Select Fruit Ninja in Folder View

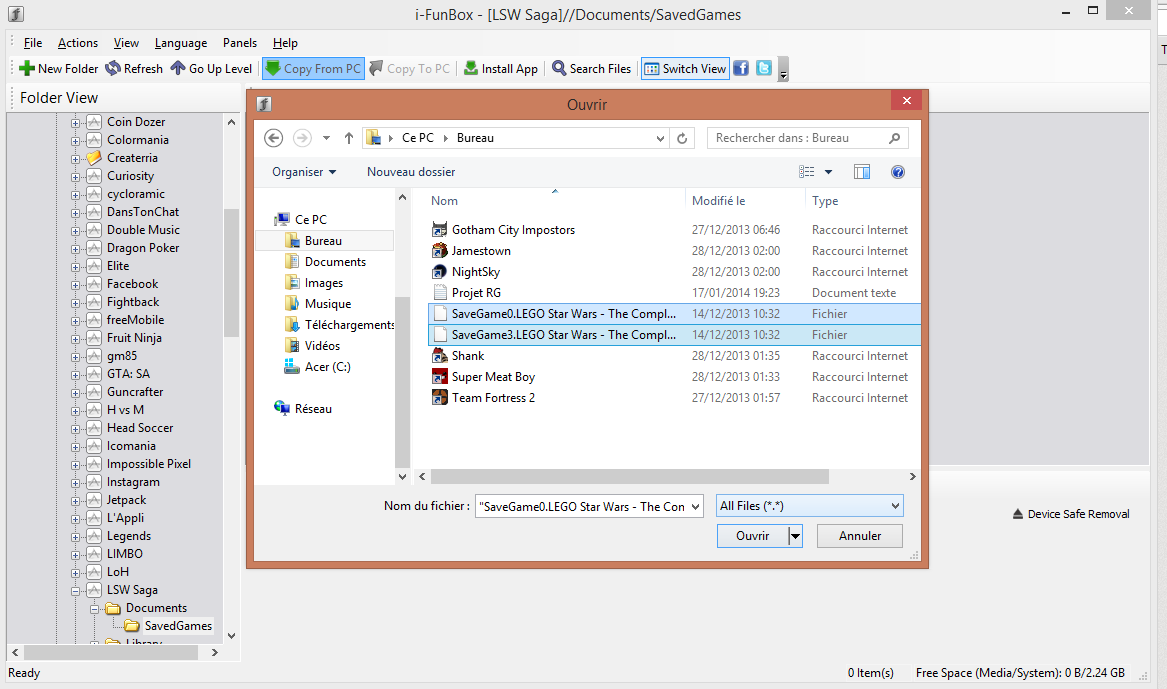coord(134,338)
